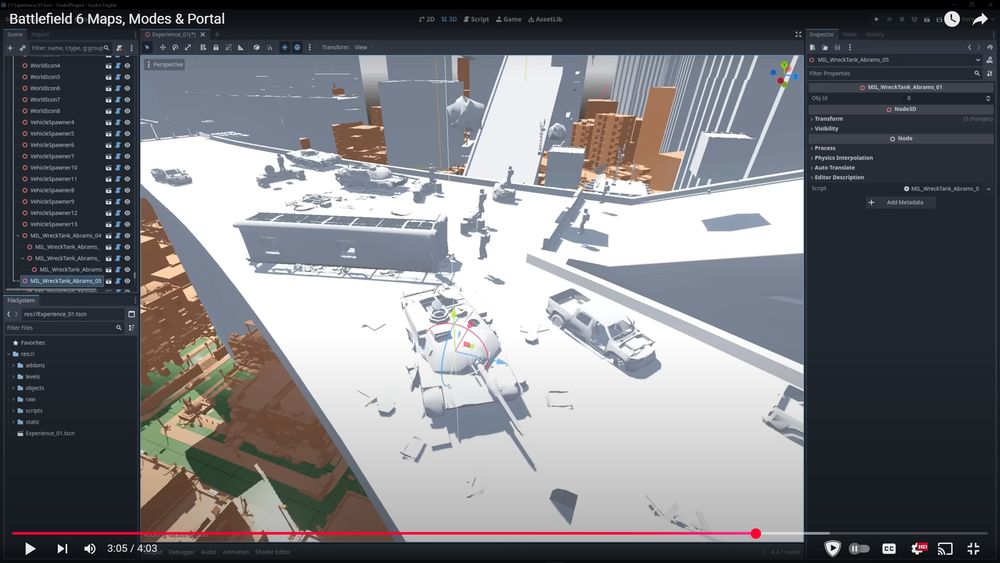Hide WorldIcon4 with its eye icon

point(128,66)
